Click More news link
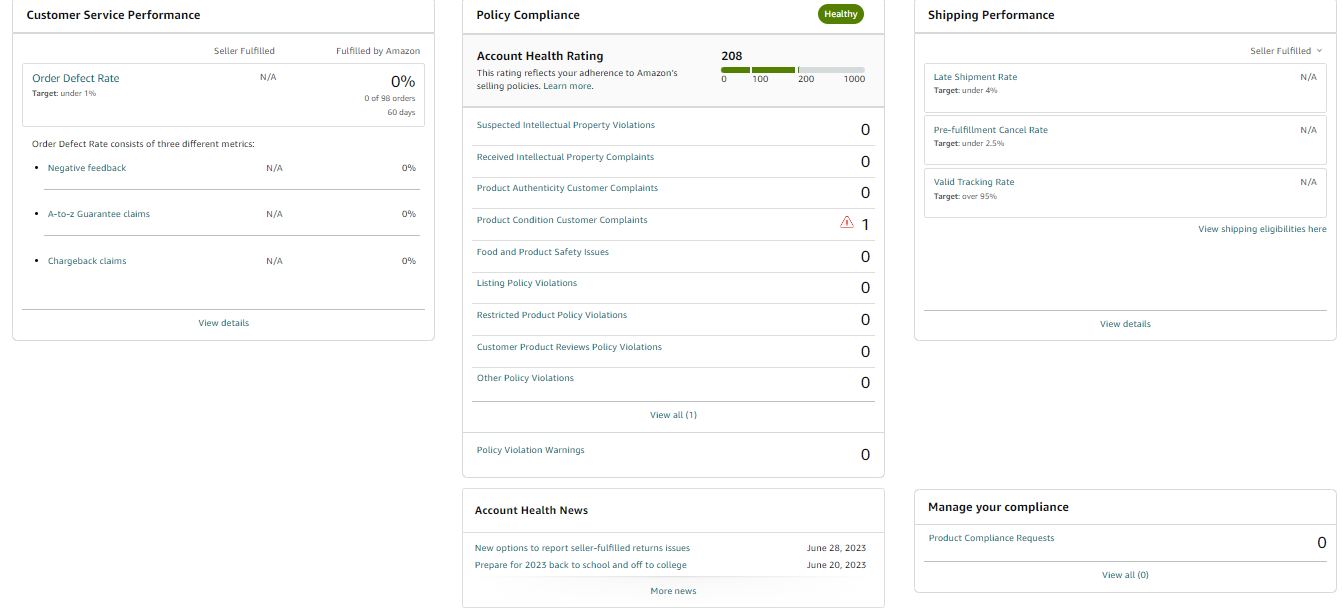 tap(673, 591)
